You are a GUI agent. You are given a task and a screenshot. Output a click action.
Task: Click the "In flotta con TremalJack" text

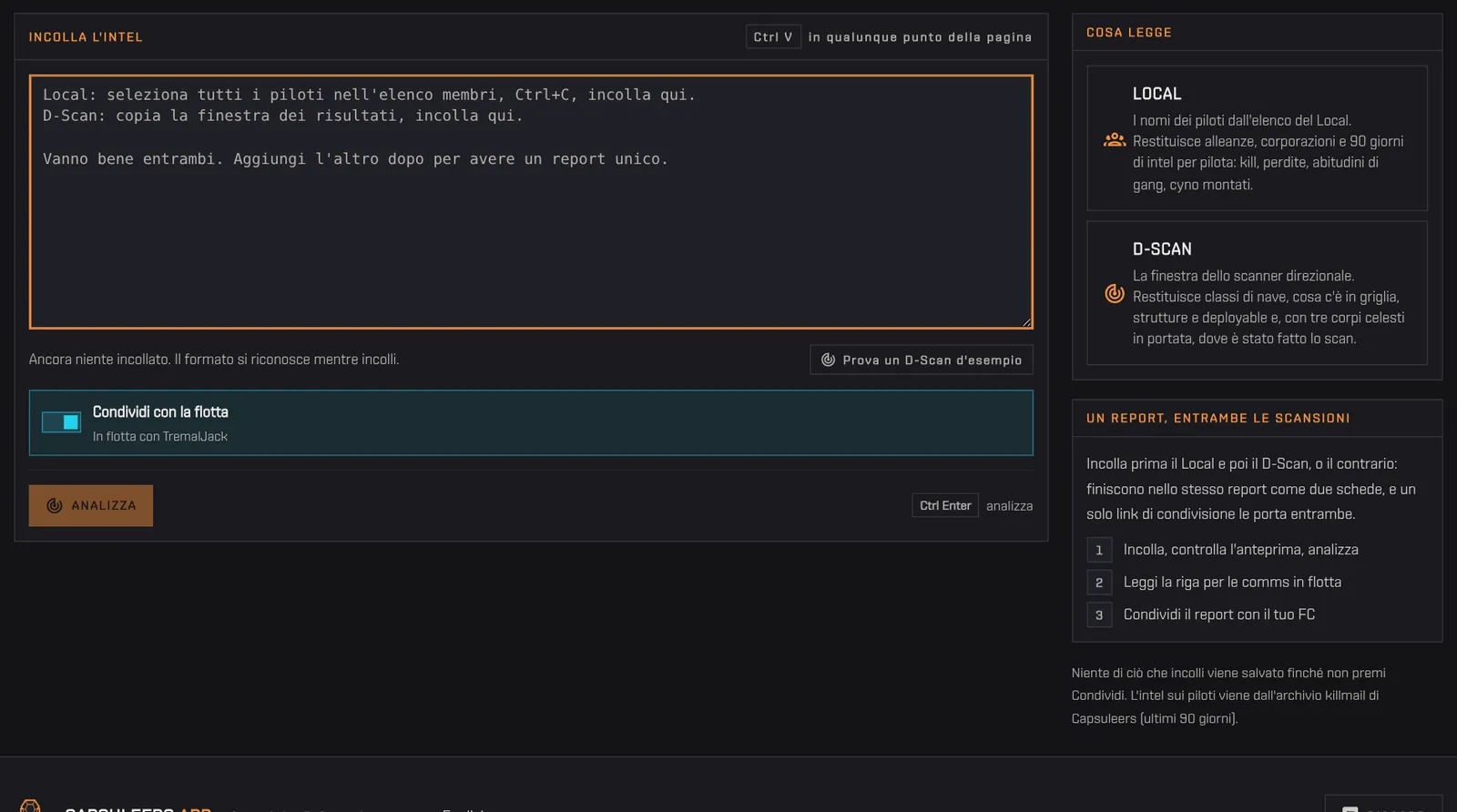(x=160, y=436)
